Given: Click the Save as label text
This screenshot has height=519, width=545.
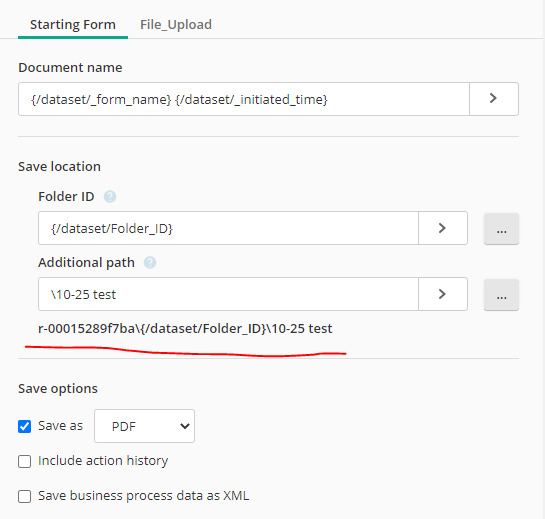Looking at the screenshot, I should 60,426.
